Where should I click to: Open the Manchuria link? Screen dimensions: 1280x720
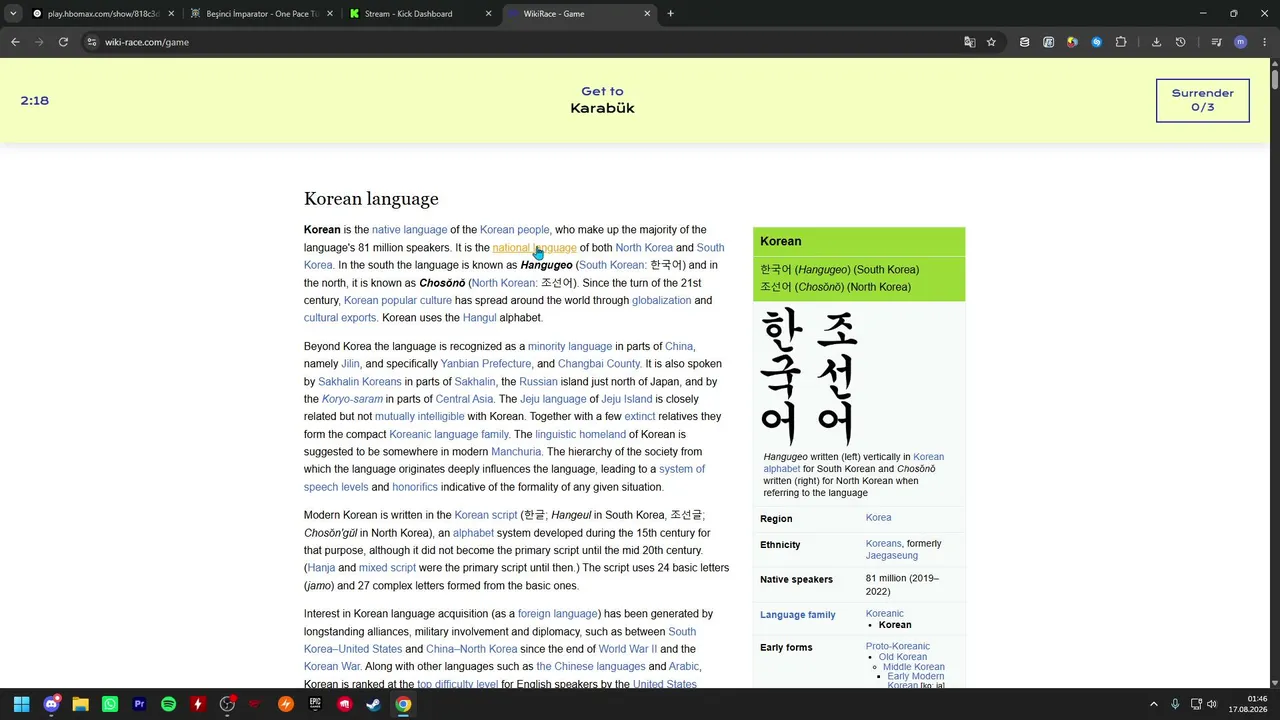coord(516,452)
